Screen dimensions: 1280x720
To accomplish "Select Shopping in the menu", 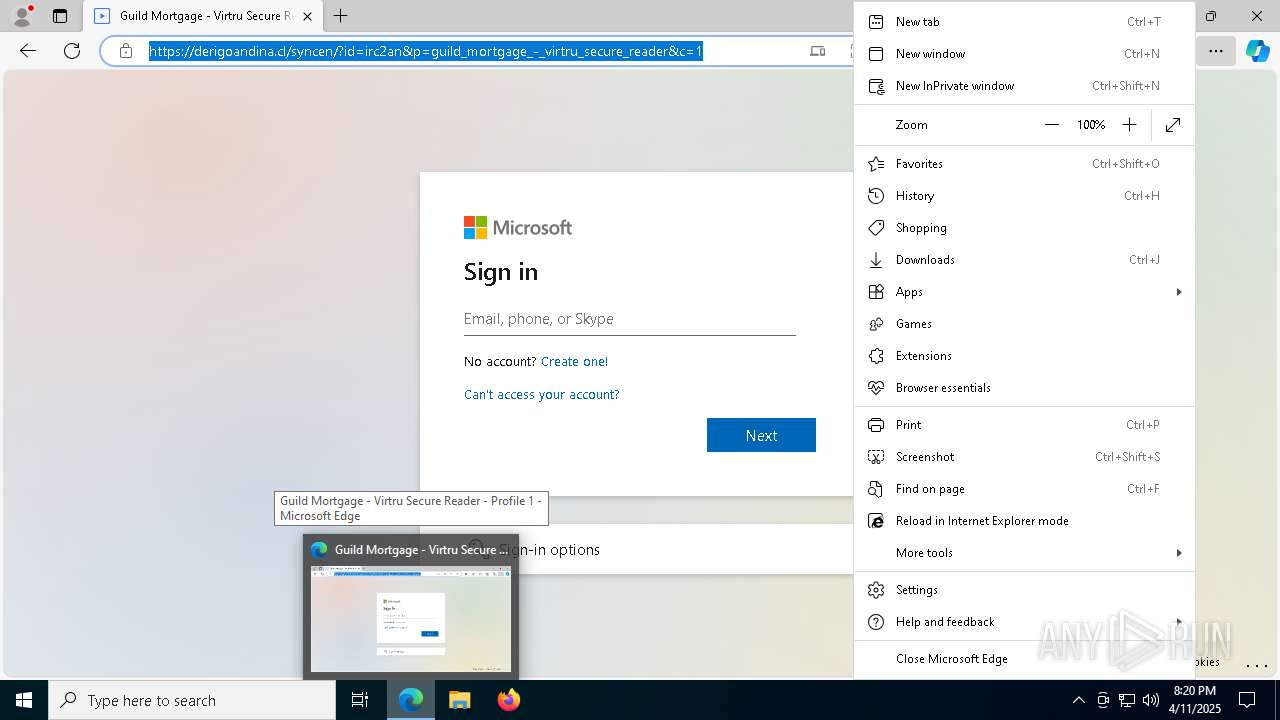I will pos(1024,228).
